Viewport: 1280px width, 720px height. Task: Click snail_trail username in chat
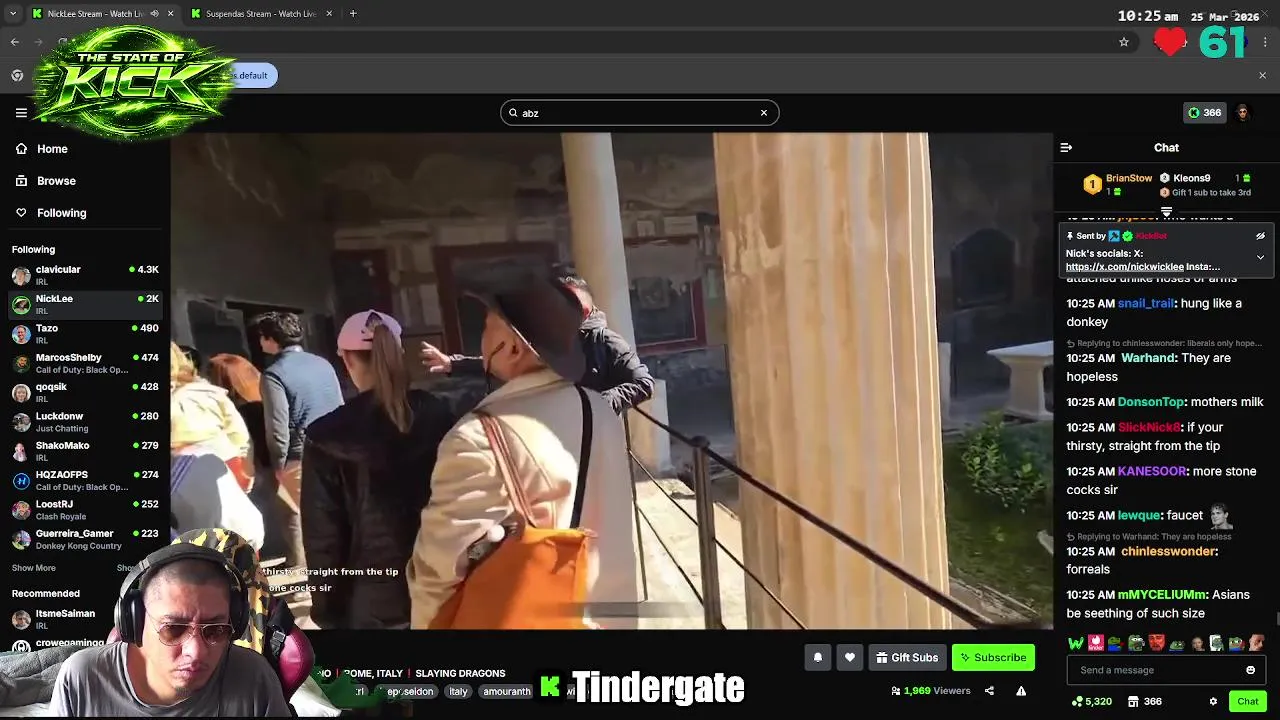pyautogui.click(x=1146, y=303)
